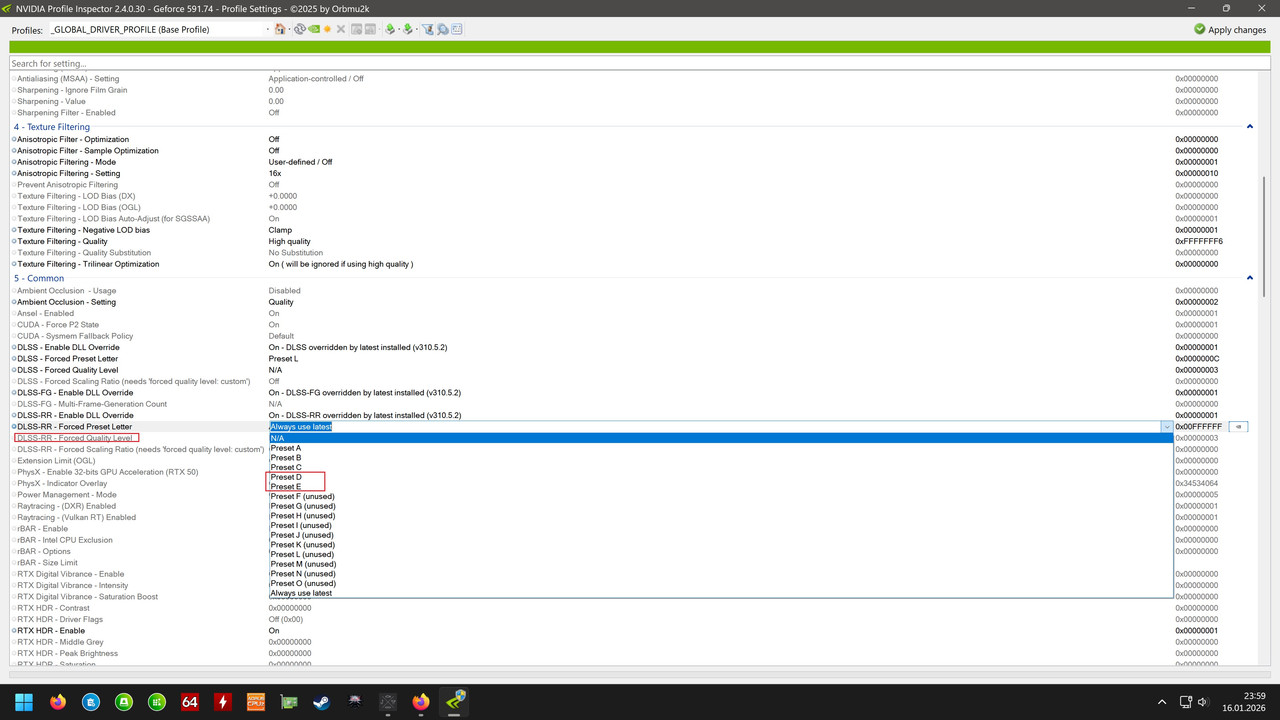Click the grey X delete profile icon
The image size is (1280, 720).
(x=341, y=29)
